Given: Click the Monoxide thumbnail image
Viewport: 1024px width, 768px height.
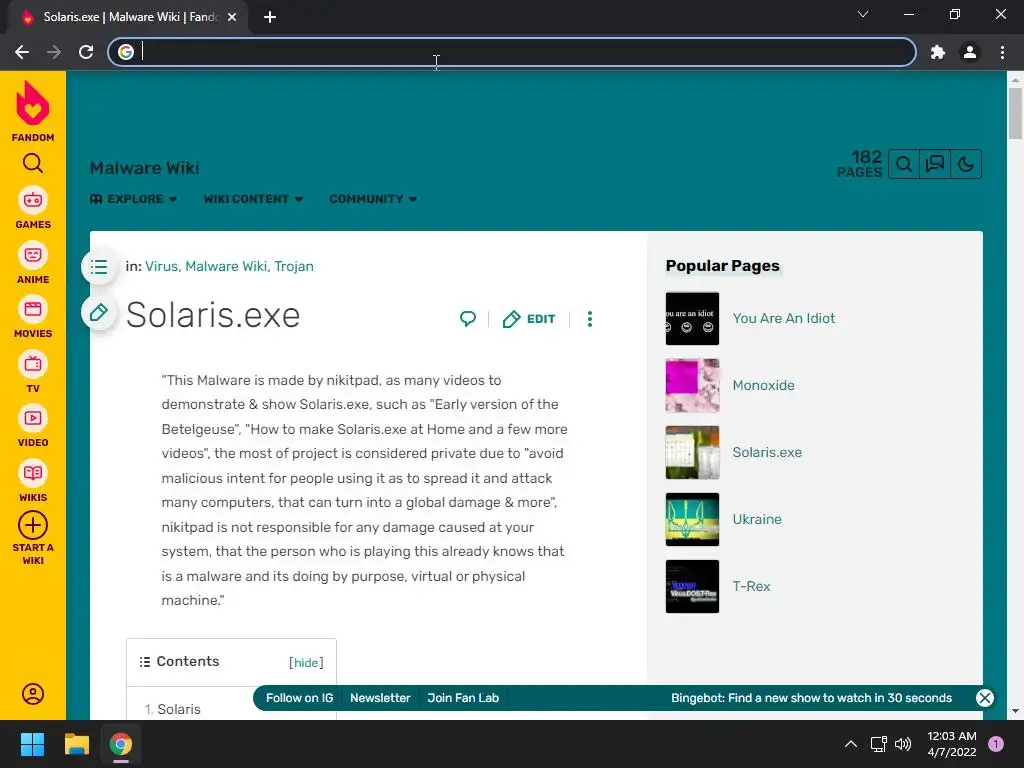Looking at the screenshot, I should [692, 385].
